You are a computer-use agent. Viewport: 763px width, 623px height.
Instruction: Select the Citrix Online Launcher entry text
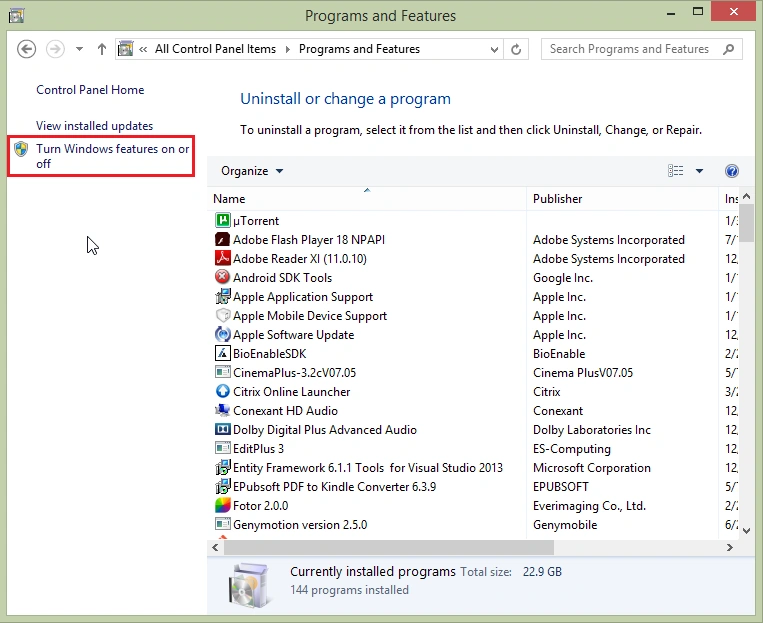point(291,391)
